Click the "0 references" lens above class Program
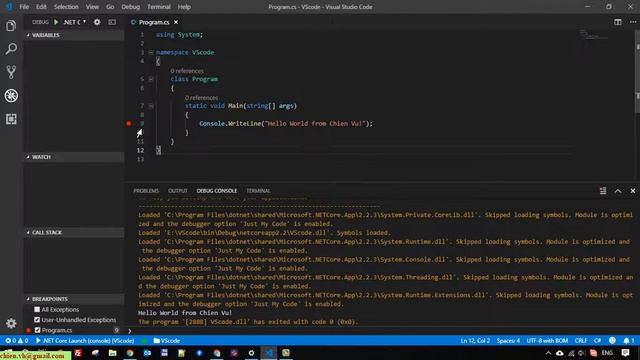Viewport: 640px width, 360px height. coord(187,71)
